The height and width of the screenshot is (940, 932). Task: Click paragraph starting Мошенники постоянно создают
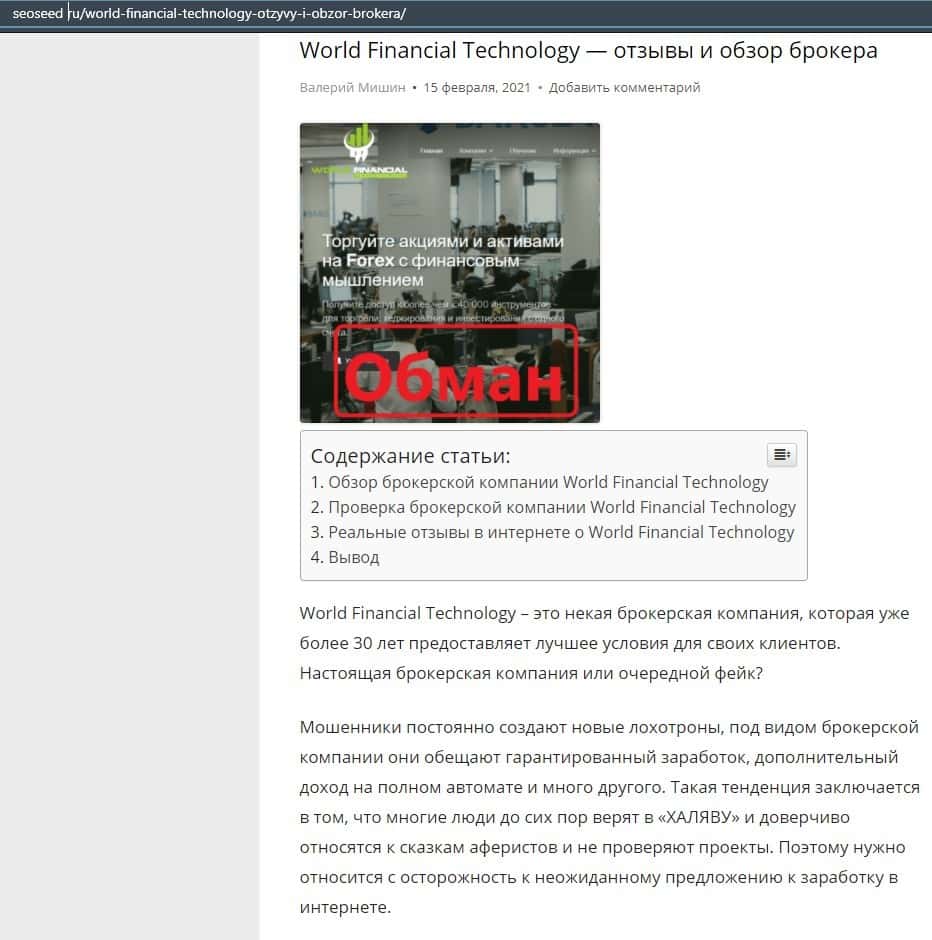[610, 817]
